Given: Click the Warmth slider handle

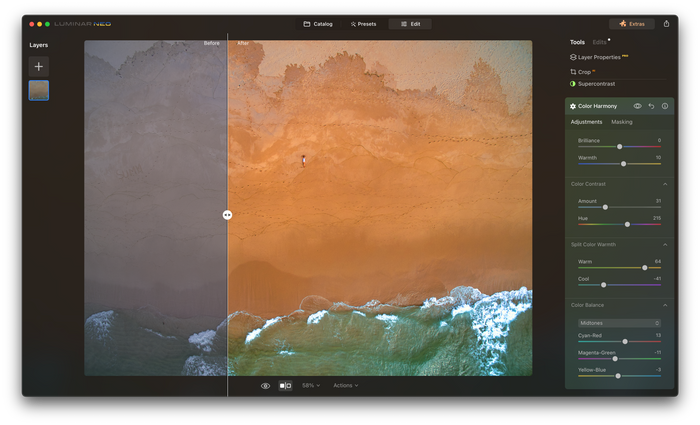Looking at the screenshot, I should pos(623,163).
